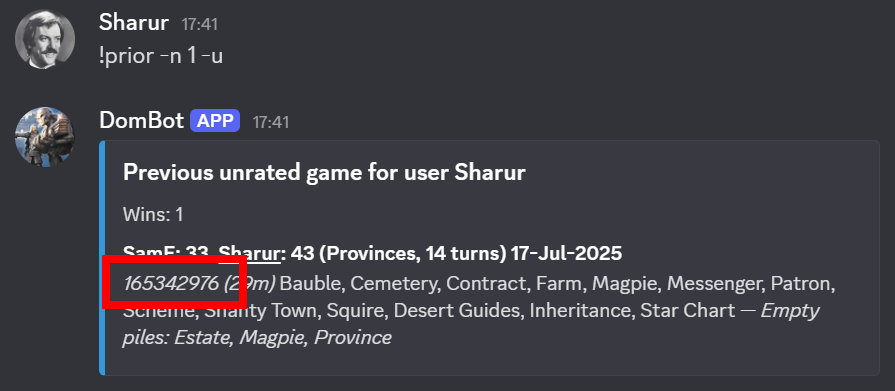
Task: Click the "Wins: 1" text
Action: pyautogui.click(x=153, y=215)
